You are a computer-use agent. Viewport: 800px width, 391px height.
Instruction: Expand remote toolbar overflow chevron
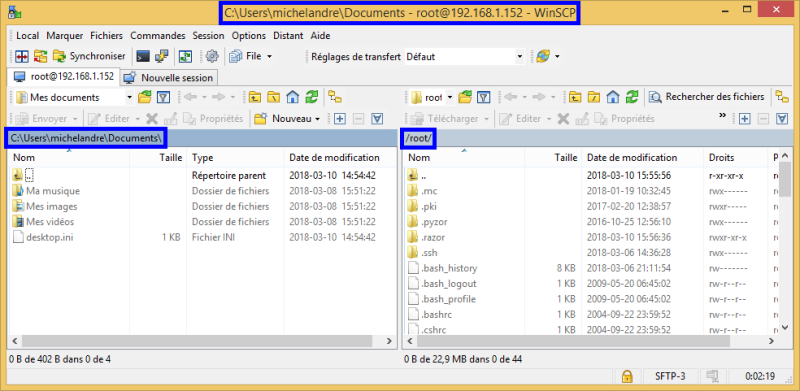click(x=722, y=116)
